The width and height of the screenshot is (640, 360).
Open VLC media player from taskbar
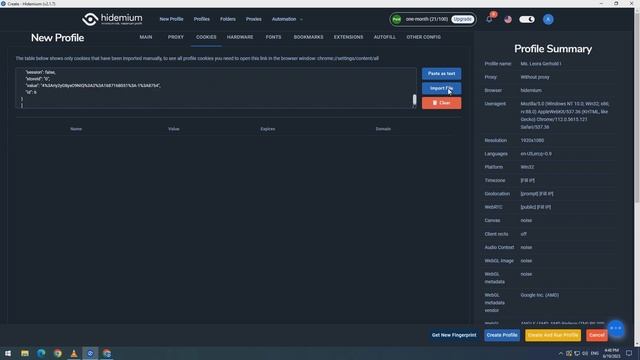pos(74,353)
